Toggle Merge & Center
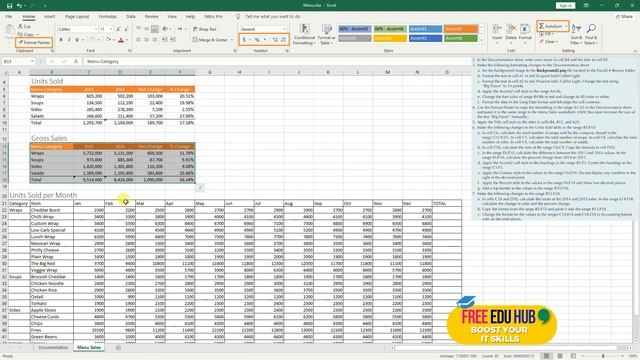The width and height of the screenshot is (640, 360). click(210, 40)
